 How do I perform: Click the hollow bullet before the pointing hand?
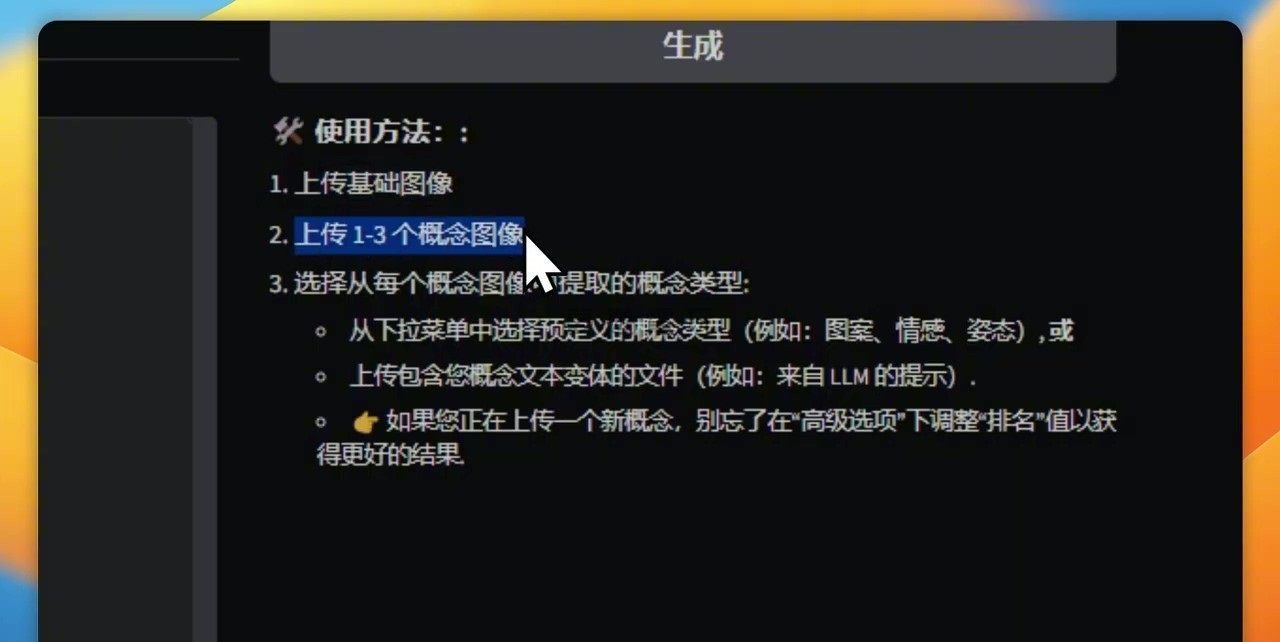pos(321,422)
